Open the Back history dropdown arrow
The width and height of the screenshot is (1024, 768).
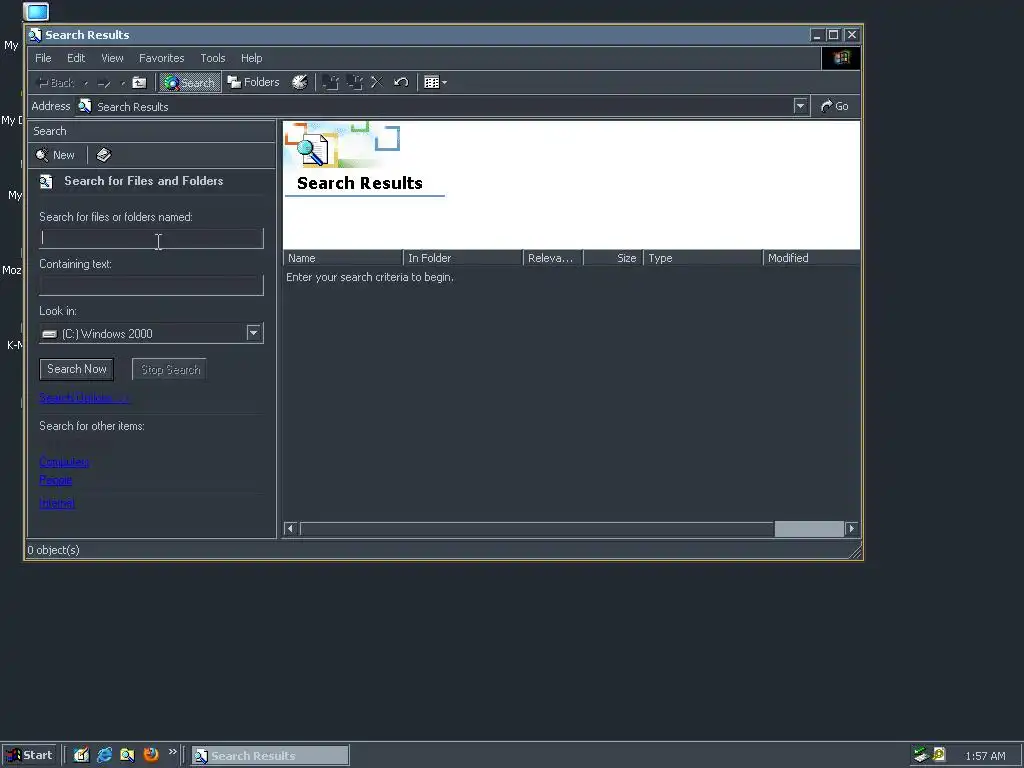tap(86, 83)
